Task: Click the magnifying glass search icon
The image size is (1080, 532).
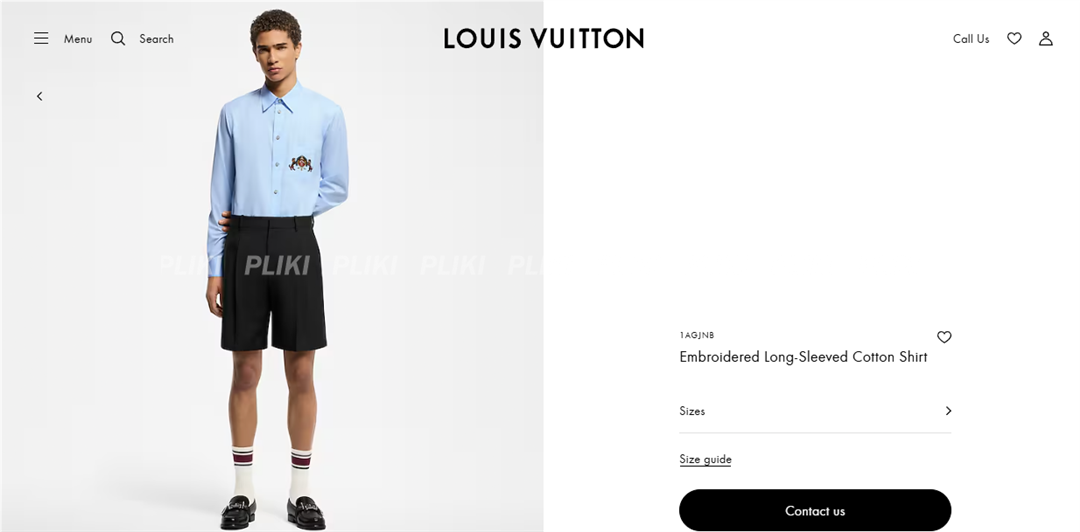Action: point(118,39)
